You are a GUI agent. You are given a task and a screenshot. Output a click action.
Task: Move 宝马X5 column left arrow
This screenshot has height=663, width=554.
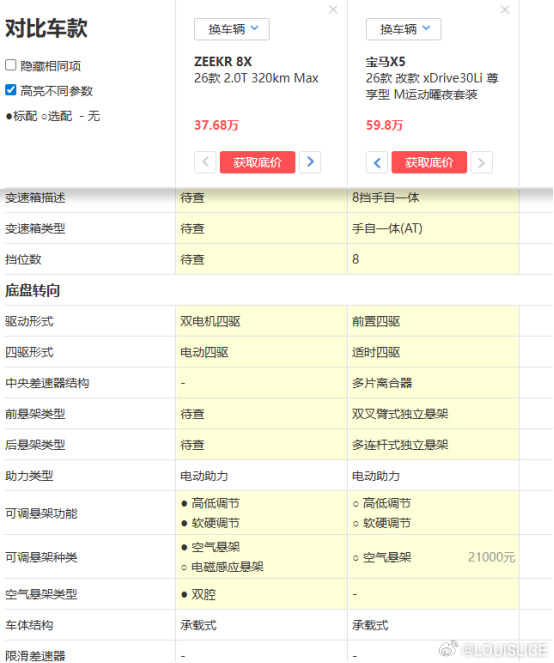pos(377,162)
